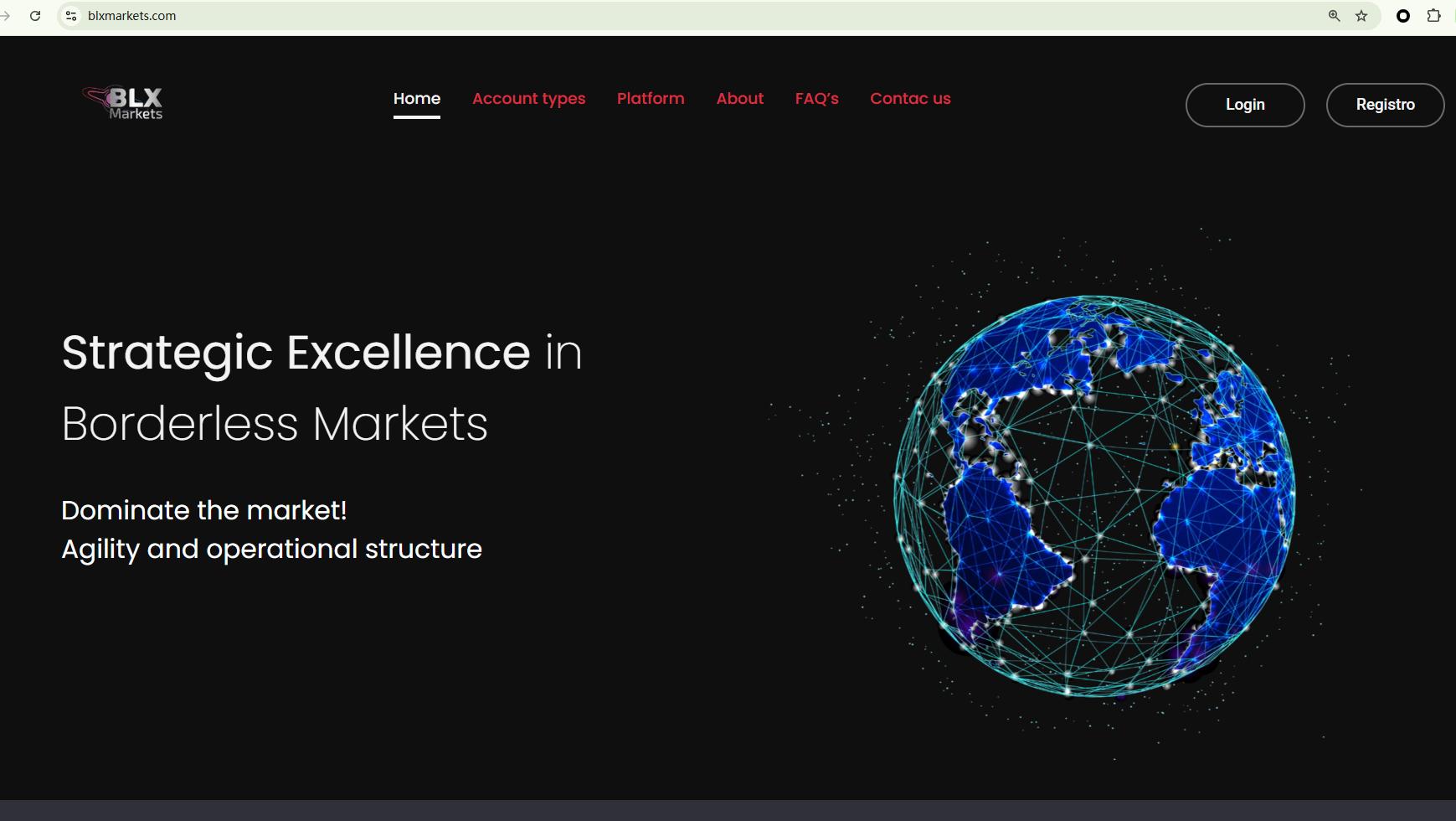Navigate to Account types
Image resolution: width=1456 pixels, height=821 pixels.
point(529,99)
